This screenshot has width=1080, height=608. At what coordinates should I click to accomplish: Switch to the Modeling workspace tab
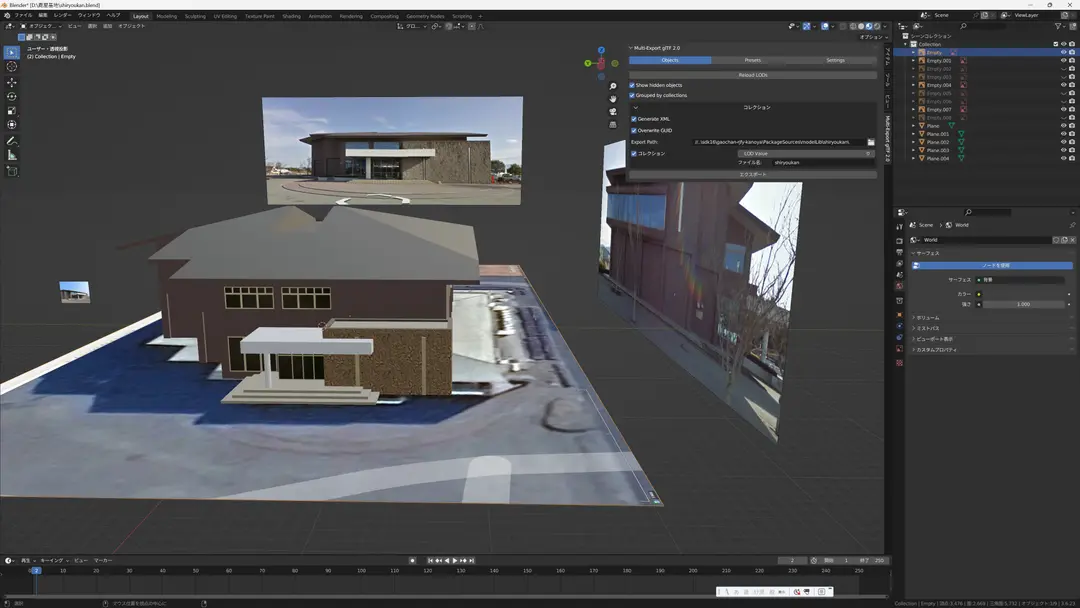click(167, 16)
